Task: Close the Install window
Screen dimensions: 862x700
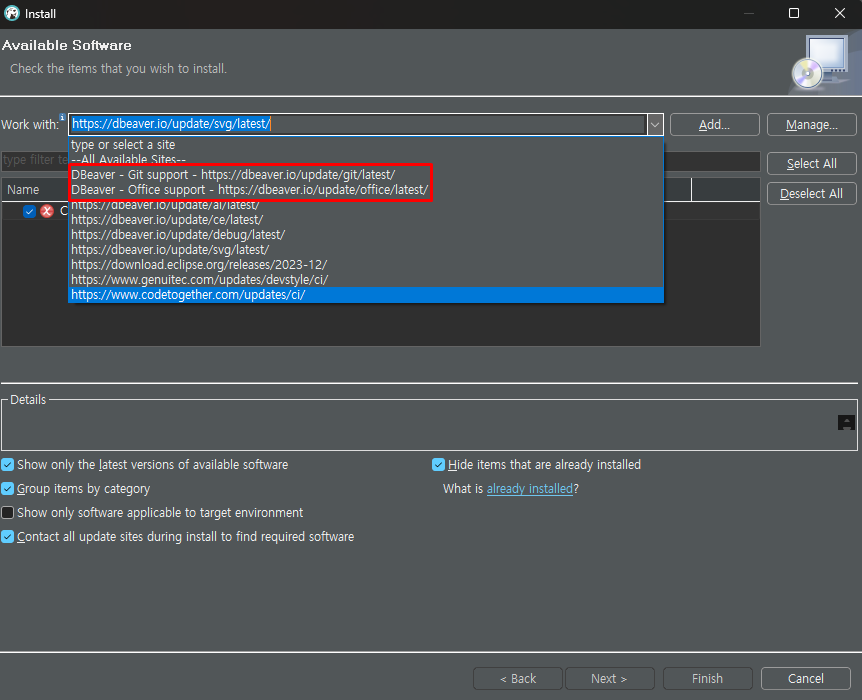Action: (x=839, y=13)
